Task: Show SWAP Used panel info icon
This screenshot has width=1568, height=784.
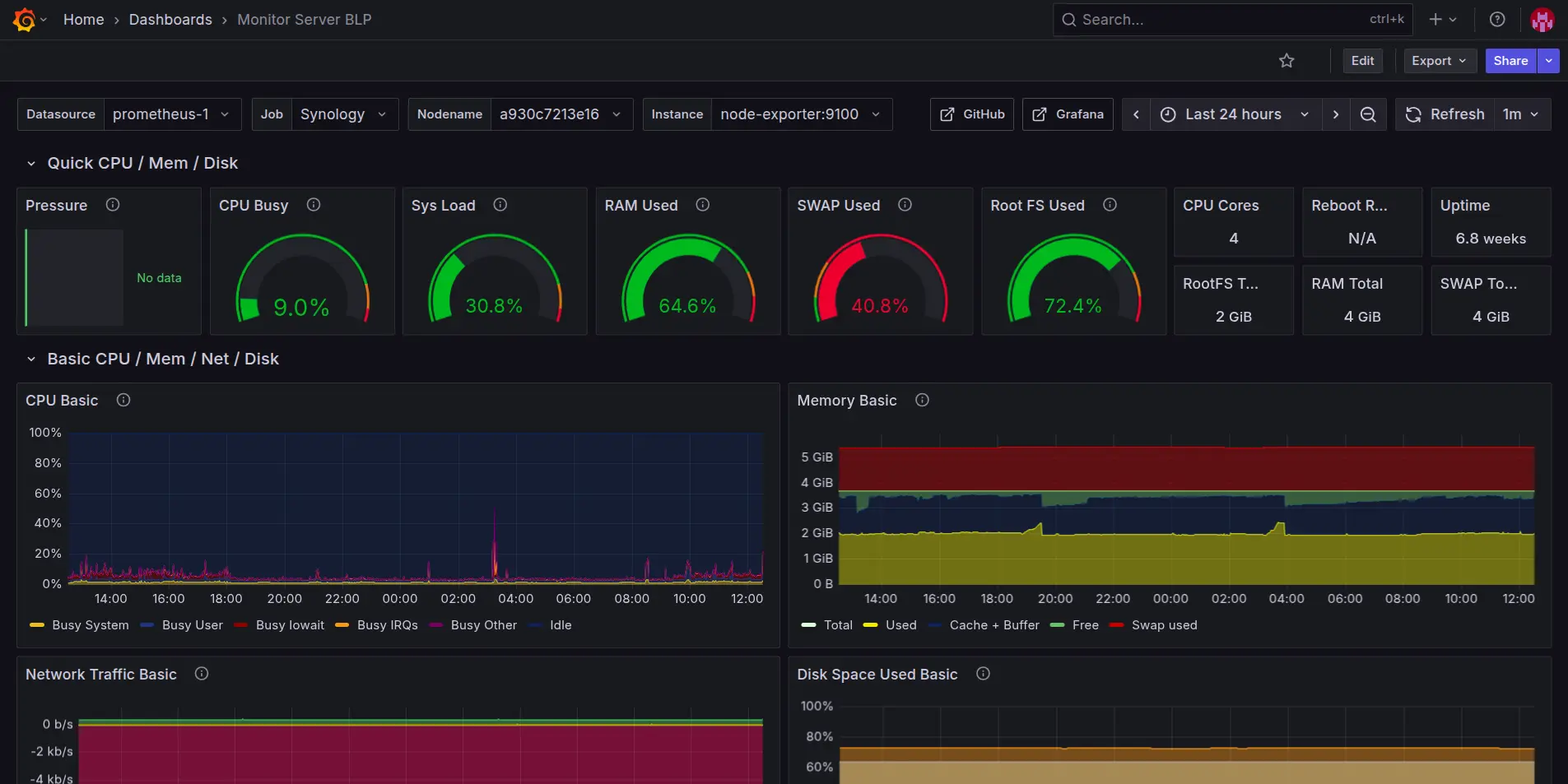Action: (x=905, y=205)
